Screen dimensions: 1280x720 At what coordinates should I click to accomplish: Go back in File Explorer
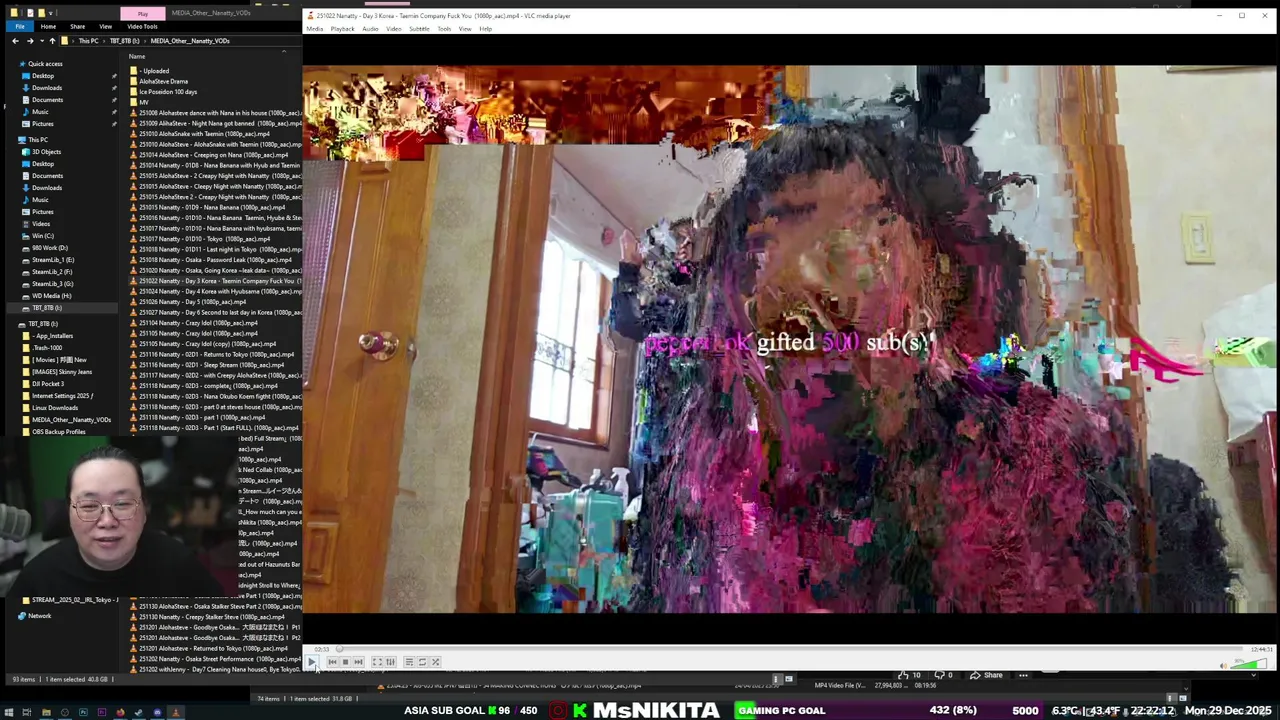tap(15, 41)
